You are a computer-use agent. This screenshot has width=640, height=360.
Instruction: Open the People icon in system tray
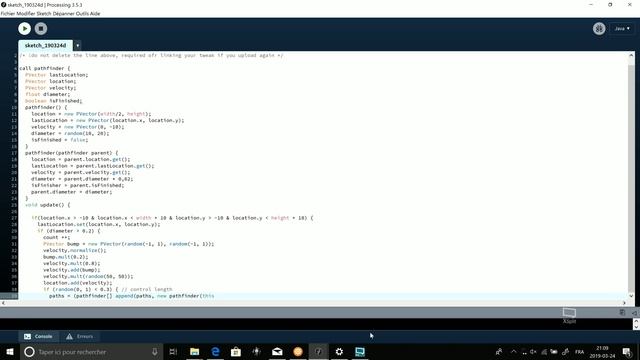pos(499,351)
